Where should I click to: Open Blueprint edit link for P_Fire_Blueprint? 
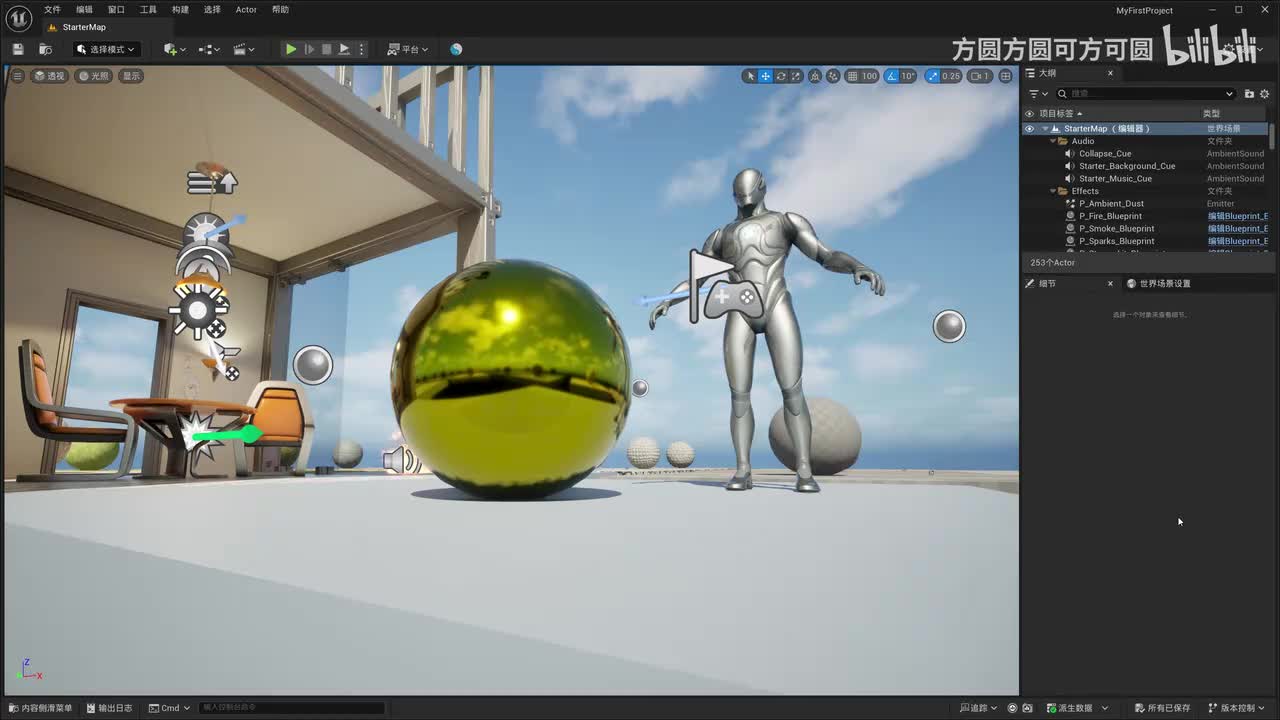(x=1237, y=216)
